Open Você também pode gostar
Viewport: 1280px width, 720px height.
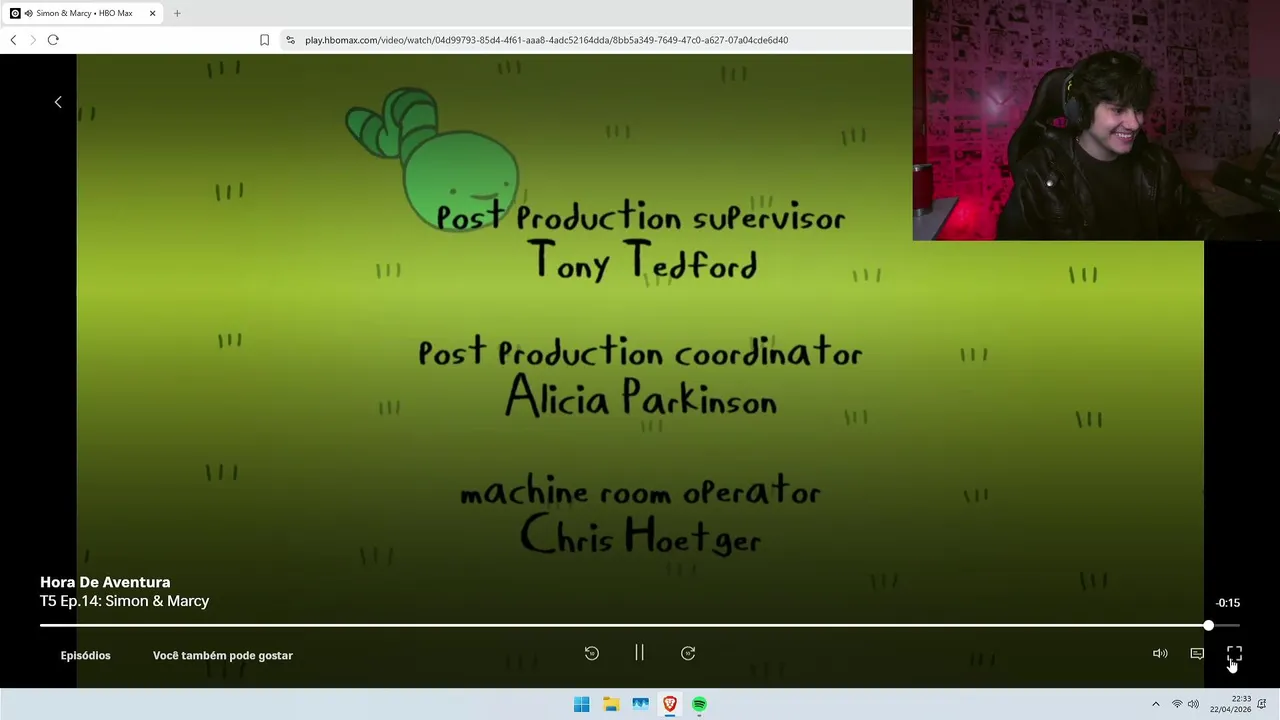point(223,656)
